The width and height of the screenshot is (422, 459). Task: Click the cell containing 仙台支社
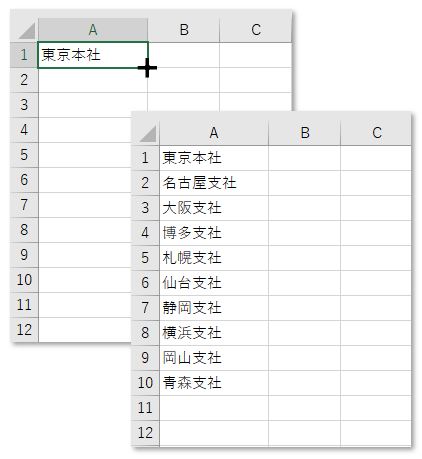pyautogui.click(x=214, y=283)
